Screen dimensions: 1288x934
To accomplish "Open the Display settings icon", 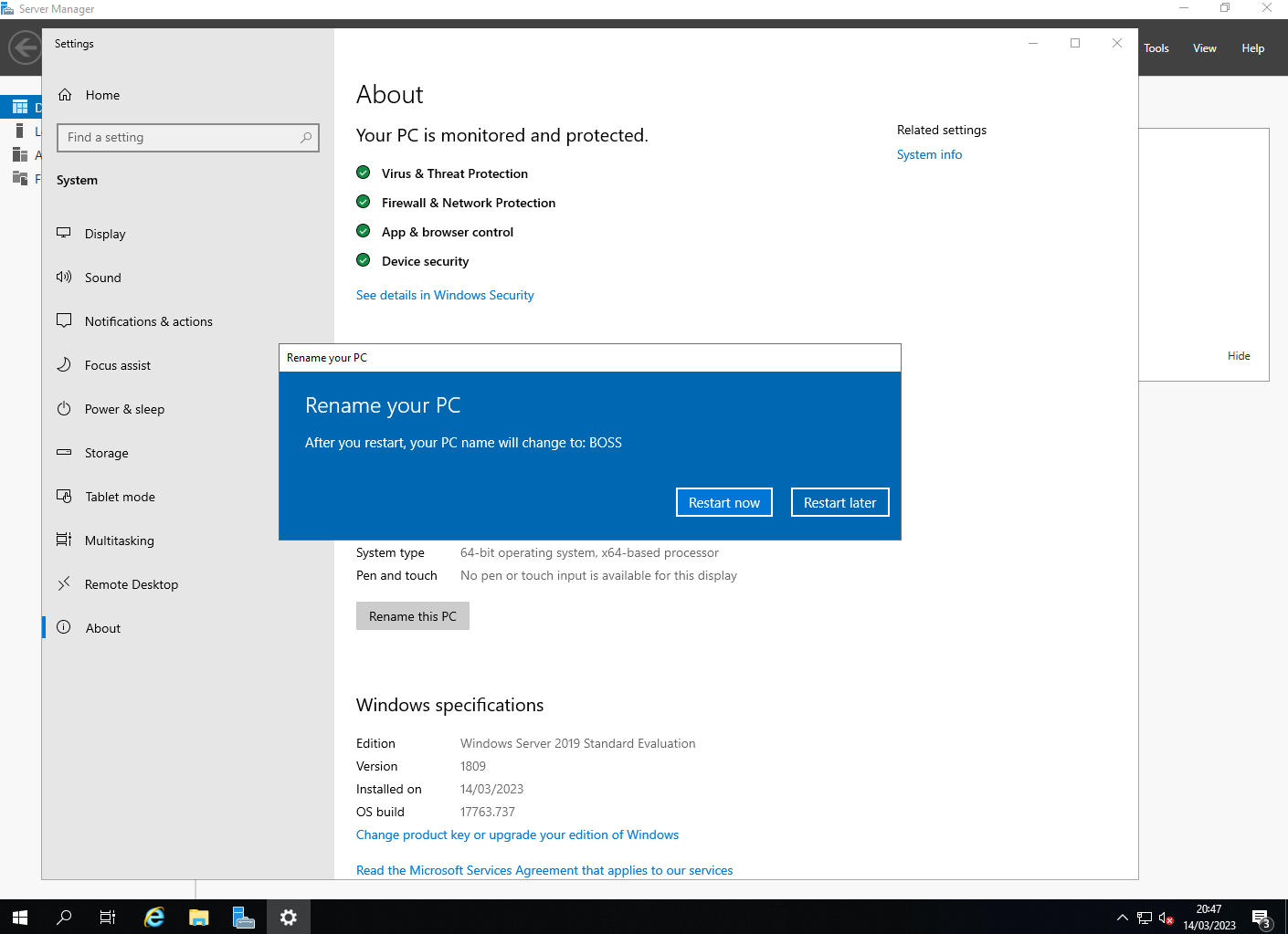I will (64, 233).
